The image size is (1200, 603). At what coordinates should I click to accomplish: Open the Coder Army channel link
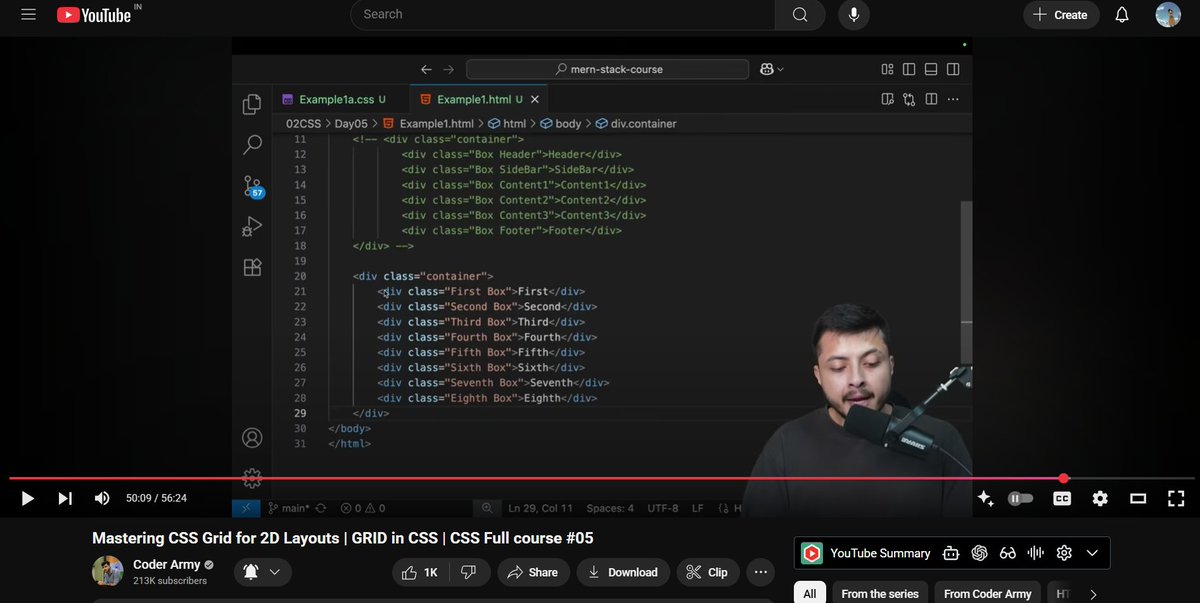pos(166,563)
